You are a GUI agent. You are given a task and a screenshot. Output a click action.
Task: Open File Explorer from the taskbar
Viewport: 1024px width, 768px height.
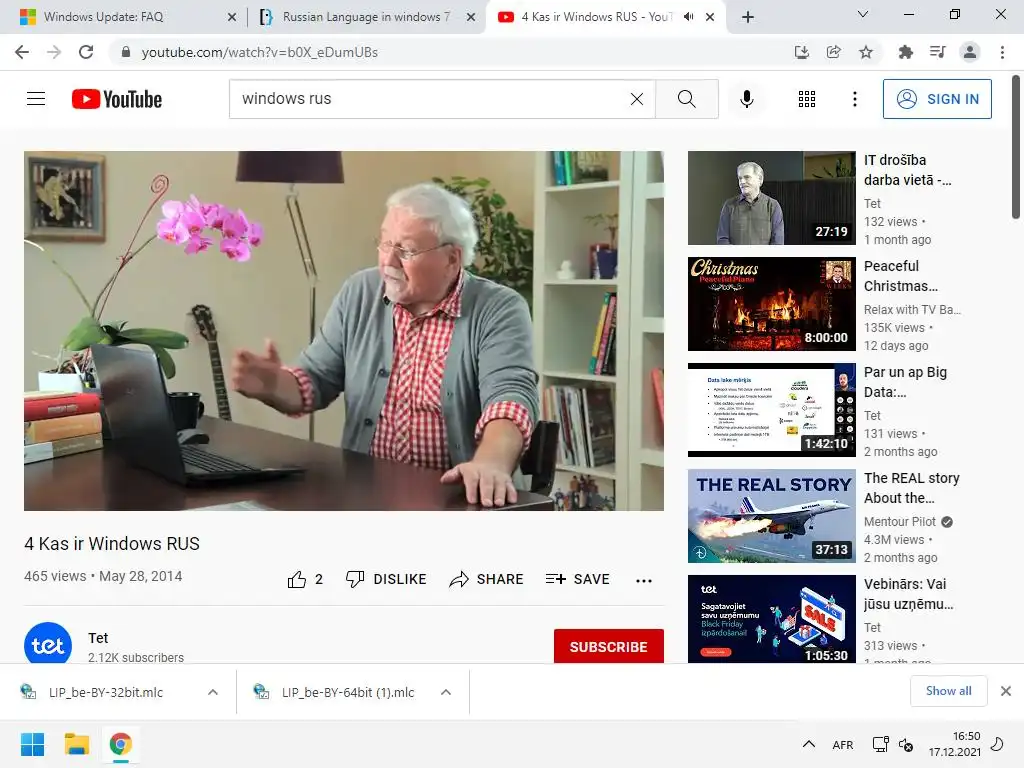(x=76, y=744)
